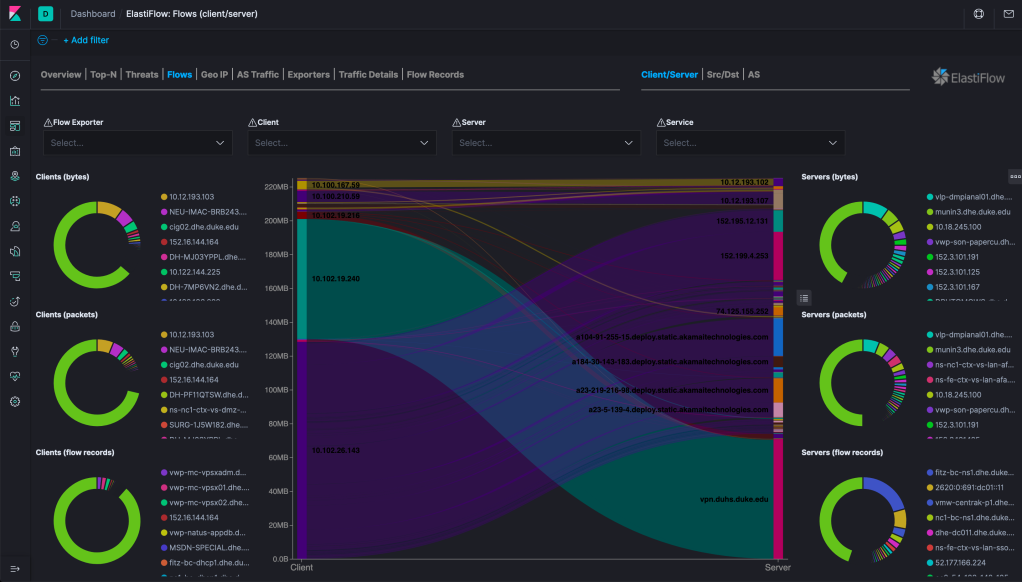
Task: Click the Dashboard breadcrumb link
Action: click(x=93, y=14)
